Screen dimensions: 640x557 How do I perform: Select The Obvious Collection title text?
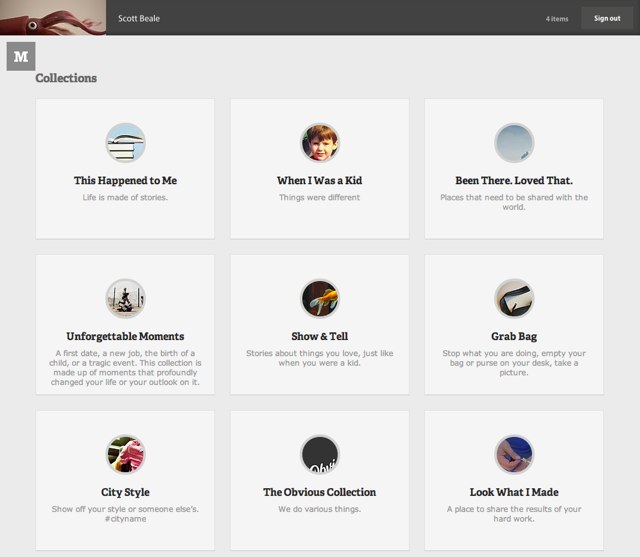[320, 493]
